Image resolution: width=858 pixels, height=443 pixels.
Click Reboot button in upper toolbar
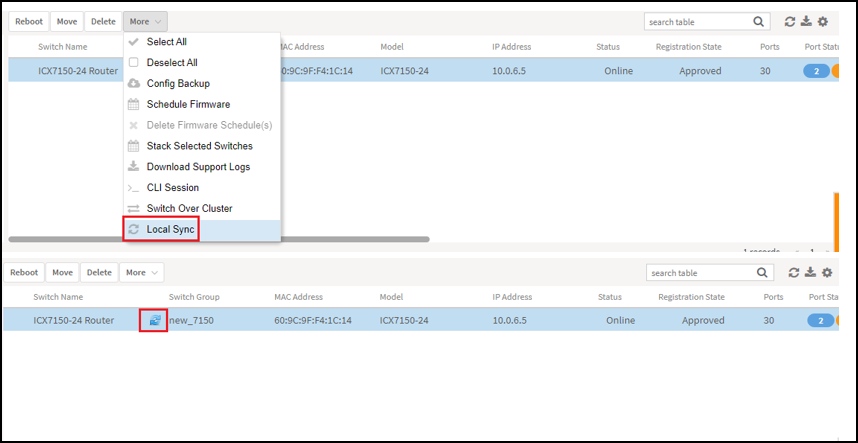[x=29, y=22]
